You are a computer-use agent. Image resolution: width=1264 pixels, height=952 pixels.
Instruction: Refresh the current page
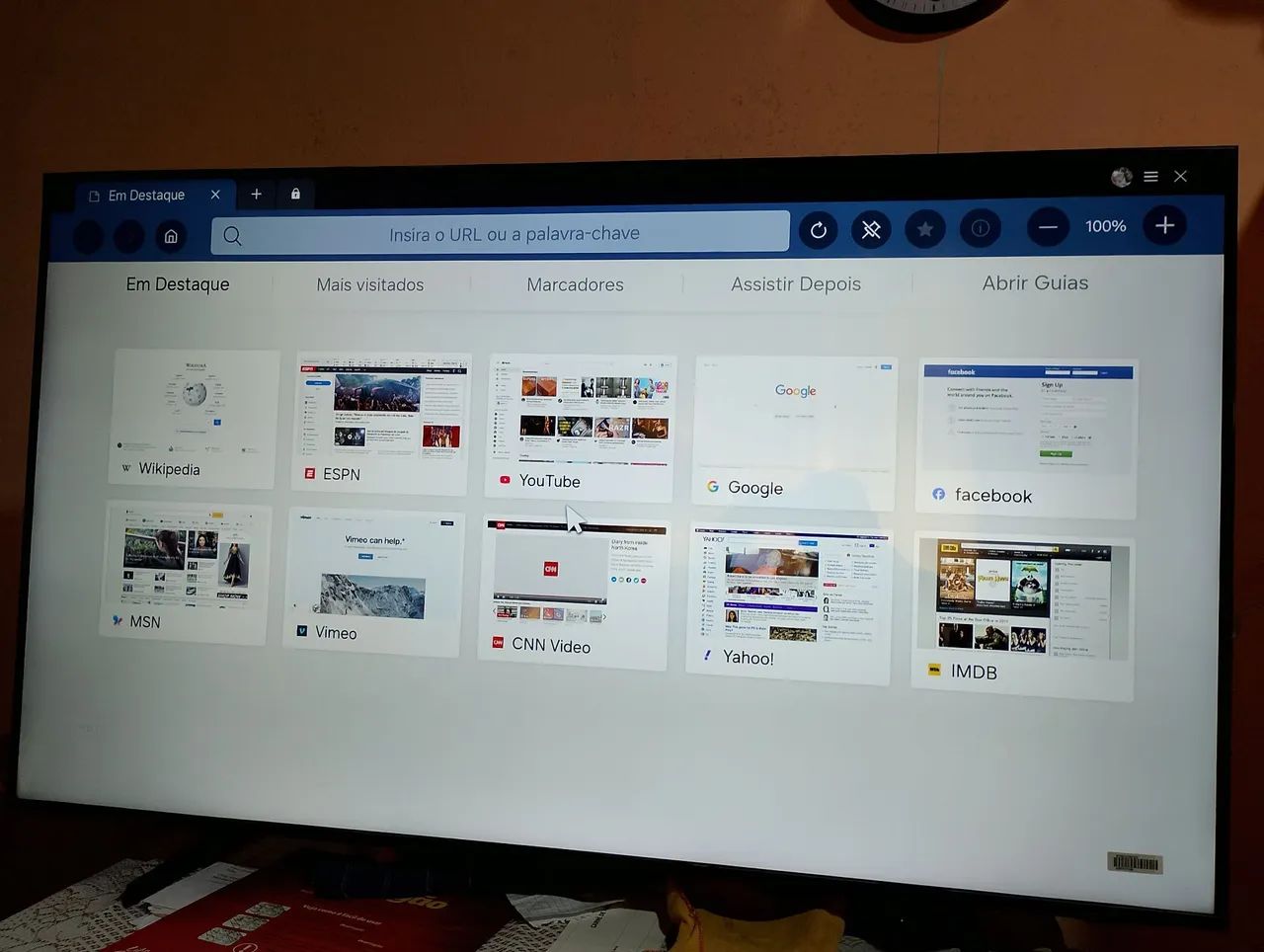[818, 229]
